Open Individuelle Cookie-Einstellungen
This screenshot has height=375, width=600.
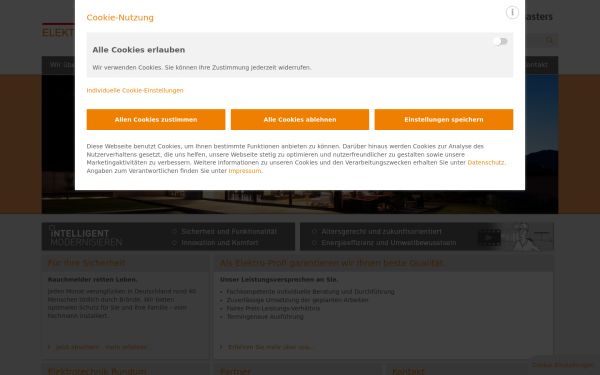135,90
